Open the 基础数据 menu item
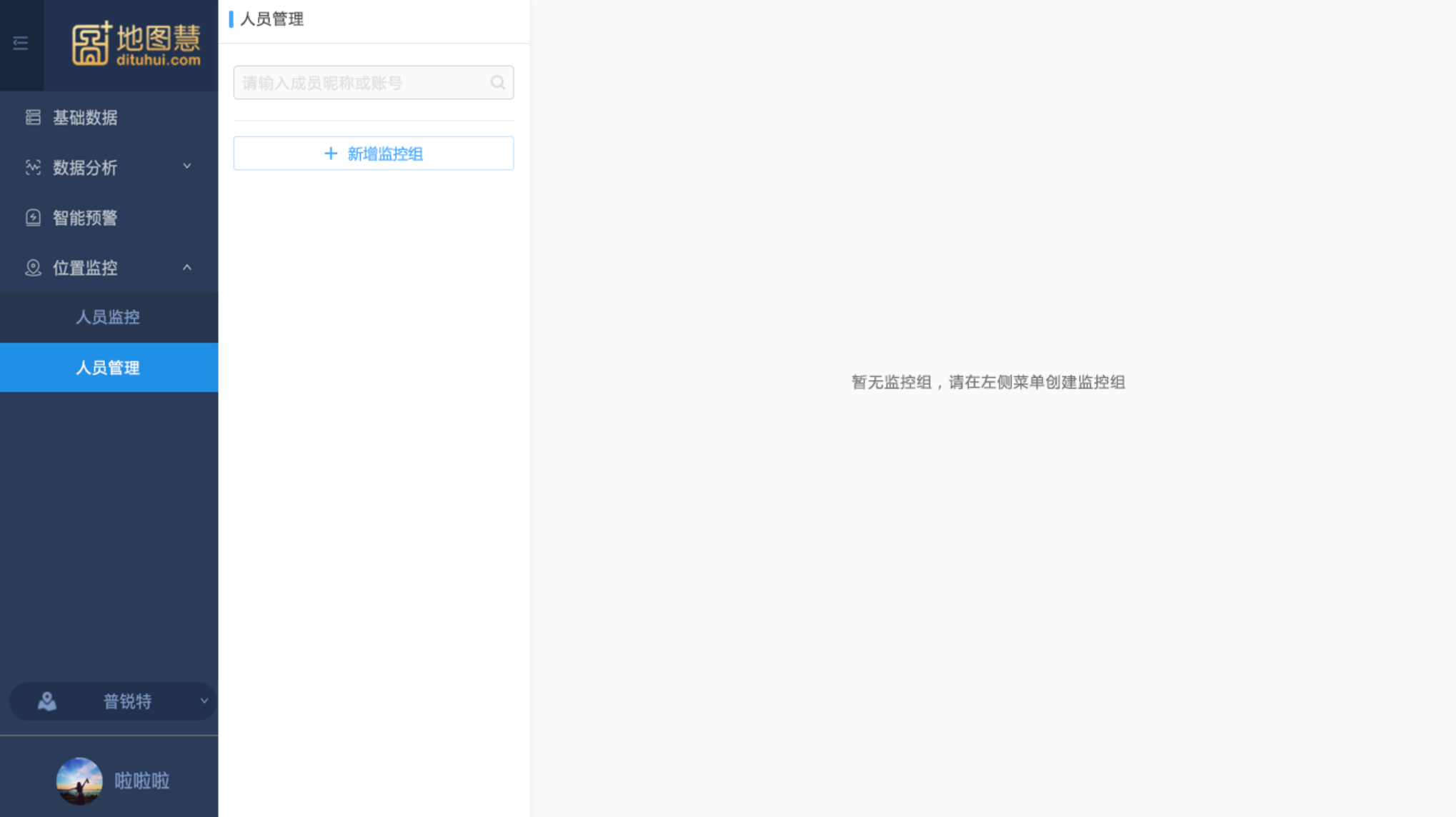Image resolution: width=1456 pixels, height=817 pixels. click(85, 117)
